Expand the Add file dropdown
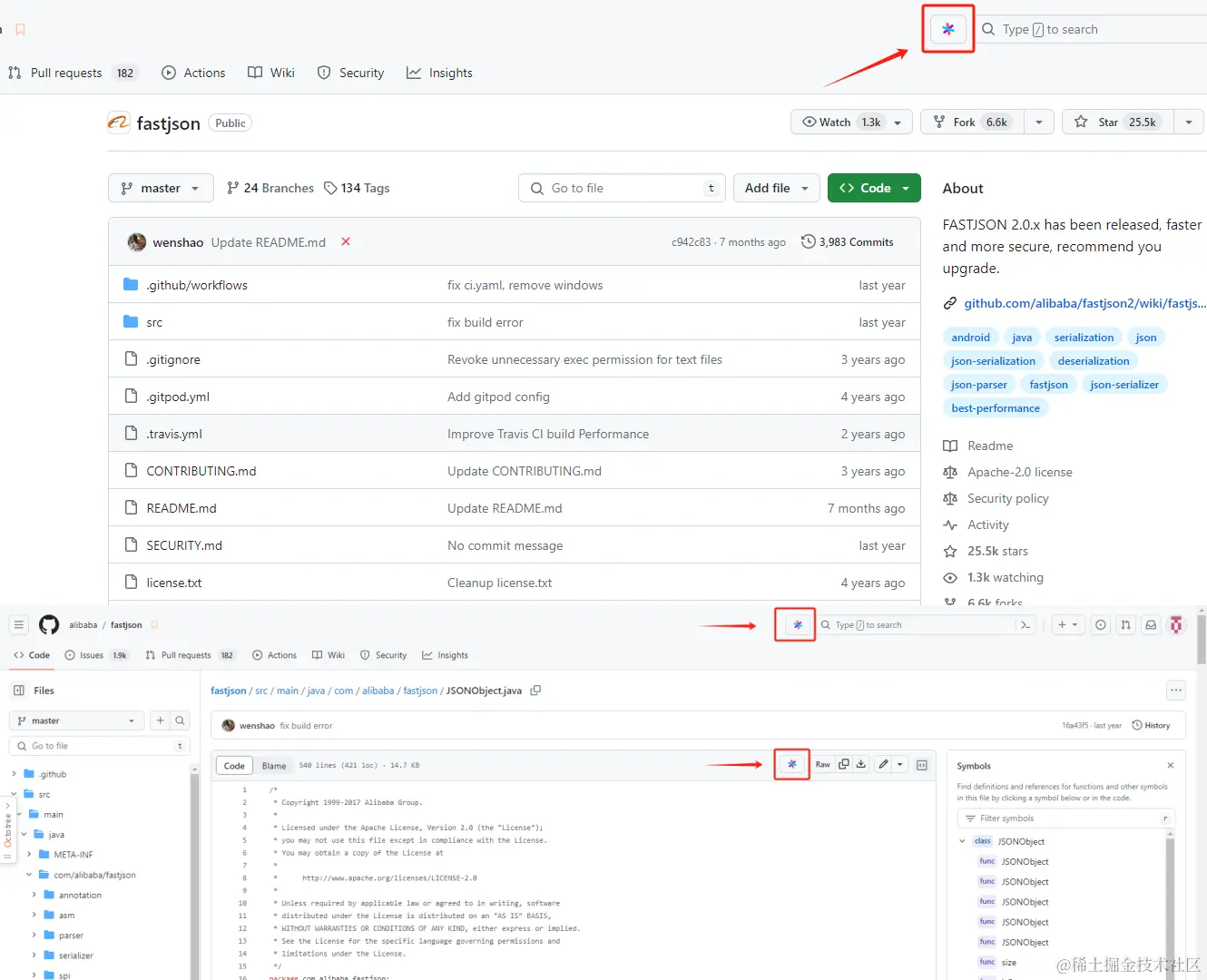 tap(776, 188)
